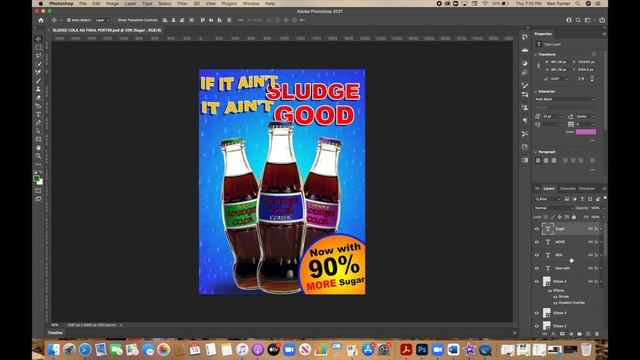Open the three-dots more options in options bar
Viewport: 640px width, 360px height.
click(x=240, y=20)
